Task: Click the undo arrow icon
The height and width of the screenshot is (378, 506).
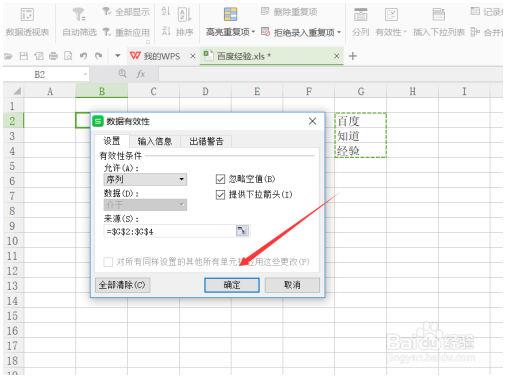Action: point(83,56)
